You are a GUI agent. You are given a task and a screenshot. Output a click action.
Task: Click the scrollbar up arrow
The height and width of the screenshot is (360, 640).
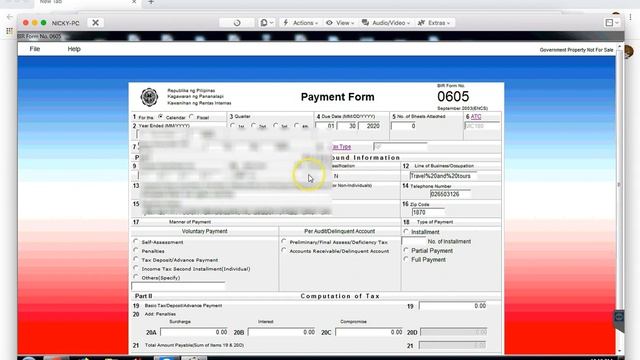click(619, 47)
